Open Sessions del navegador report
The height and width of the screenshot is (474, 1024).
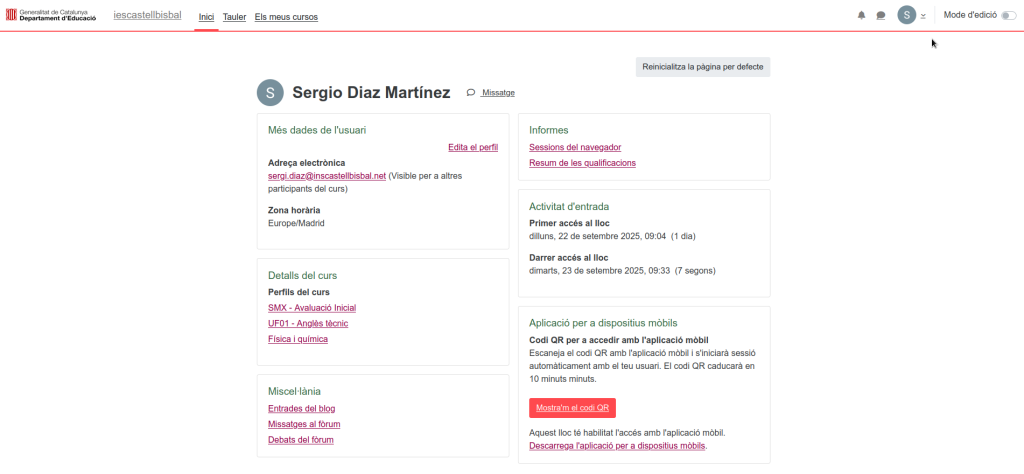tap(574, 147)
